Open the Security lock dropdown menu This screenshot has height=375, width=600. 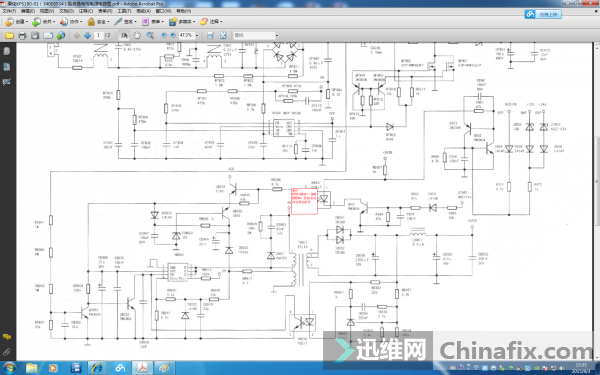98,22
